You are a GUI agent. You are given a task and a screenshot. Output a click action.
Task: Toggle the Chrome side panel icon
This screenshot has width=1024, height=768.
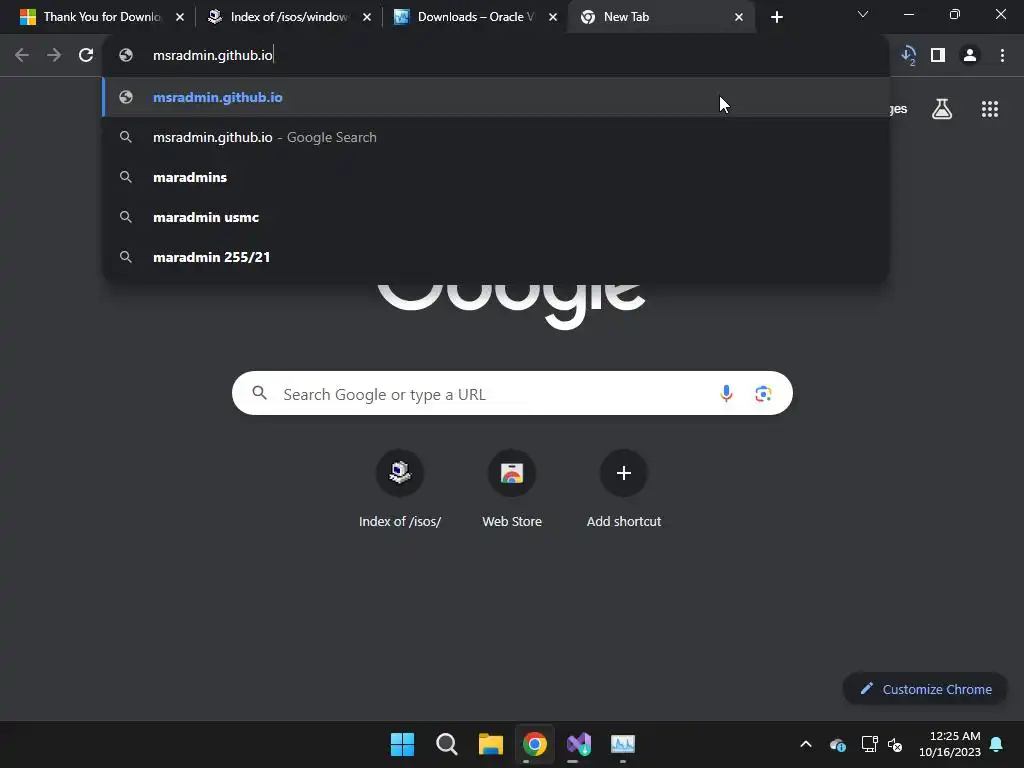click(938, 56)
